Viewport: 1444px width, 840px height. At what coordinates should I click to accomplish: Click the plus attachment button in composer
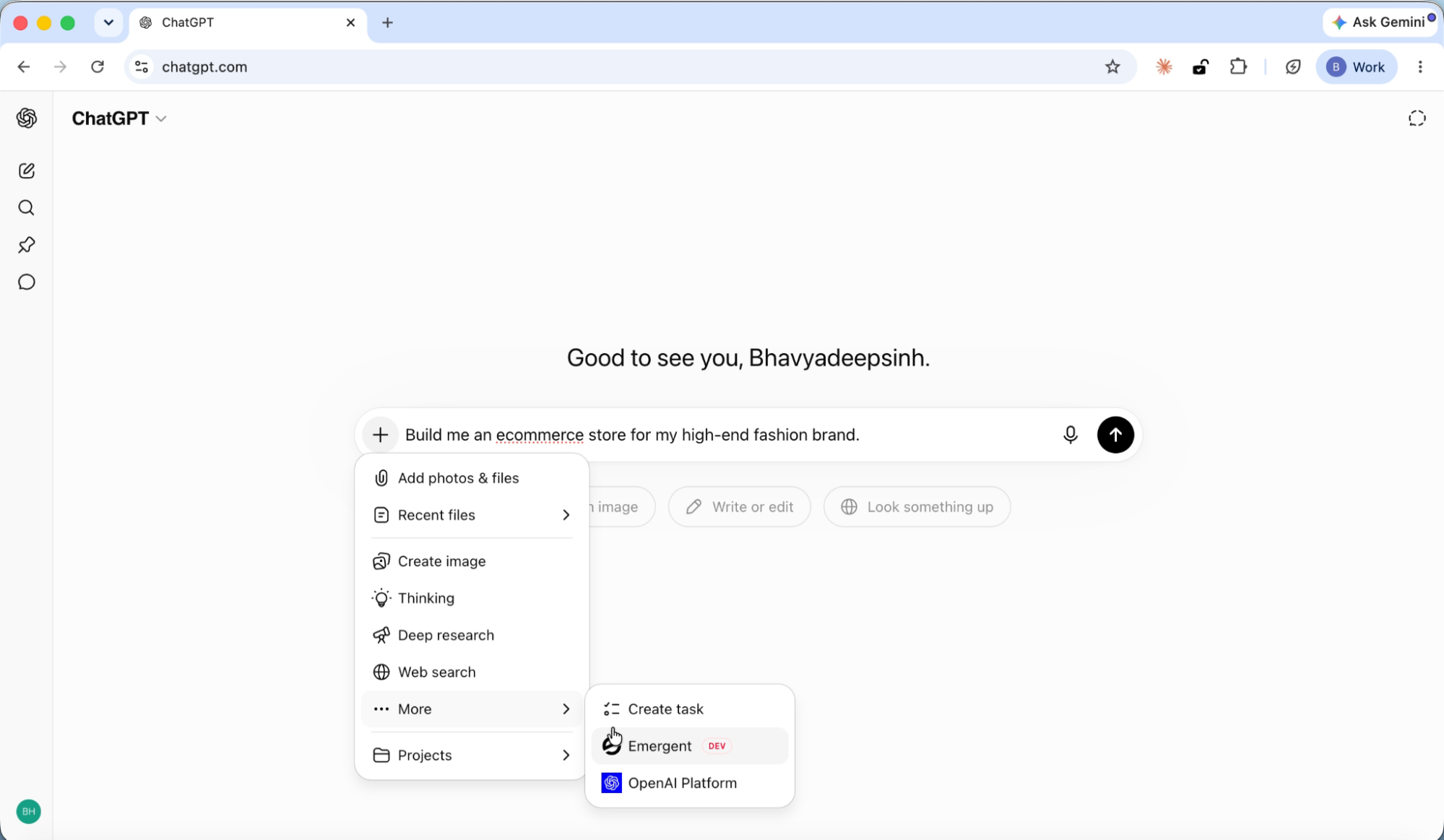[x=380, y=435]
